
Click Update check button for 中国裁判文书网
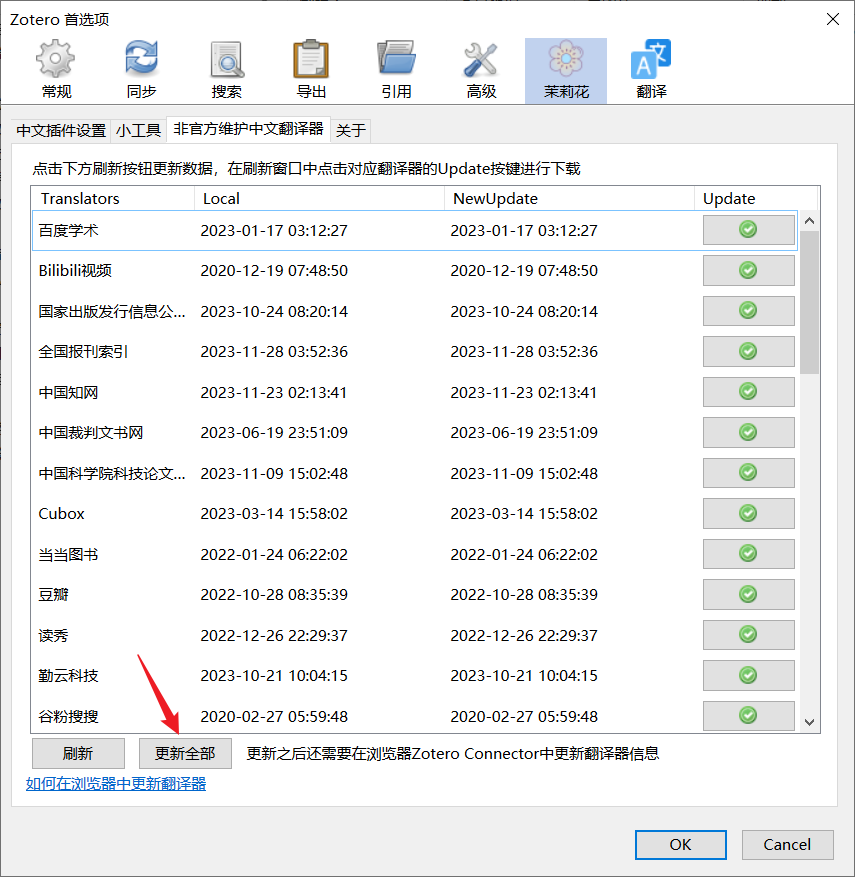748,432
